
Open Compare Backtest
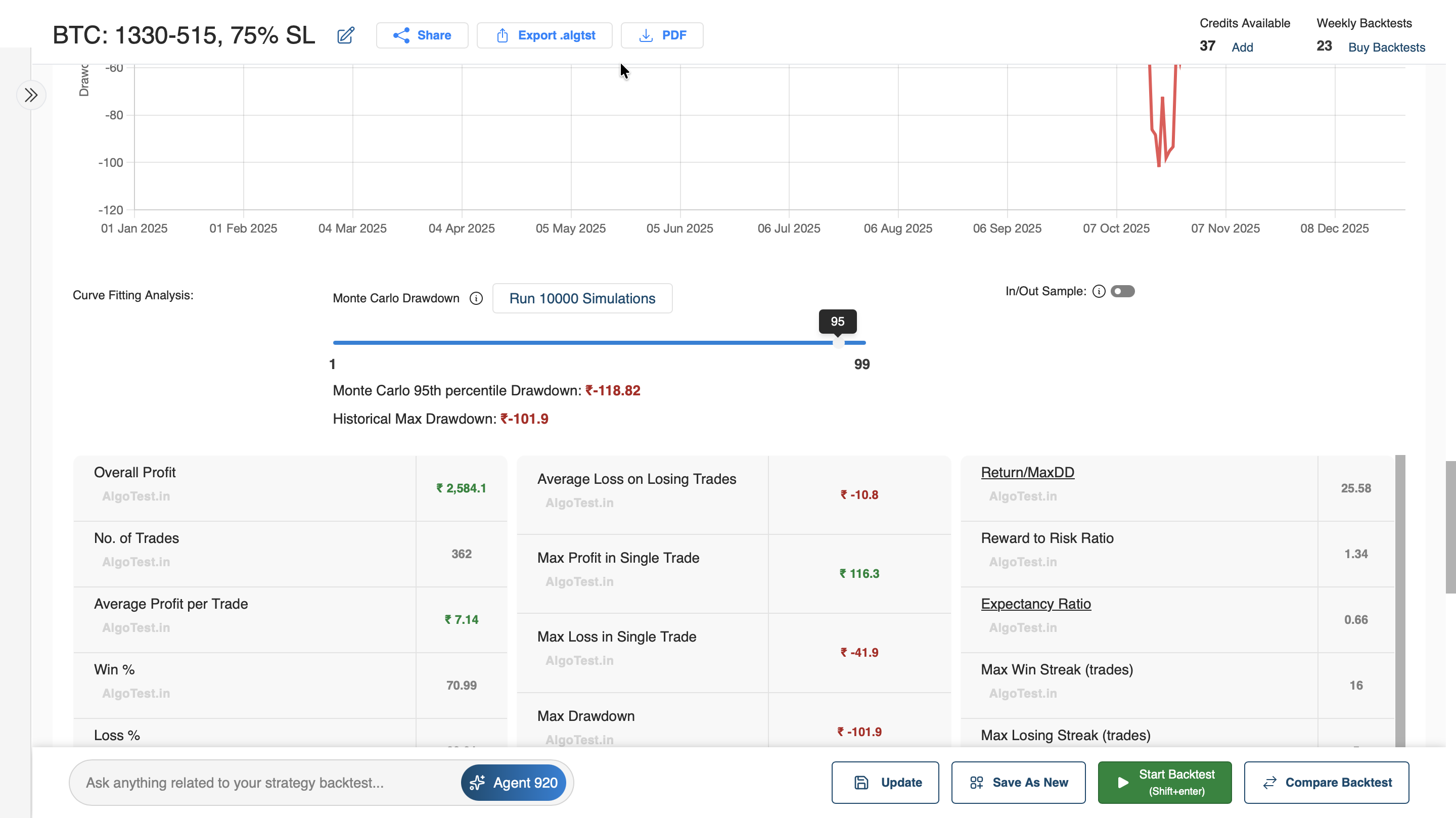1326,783
